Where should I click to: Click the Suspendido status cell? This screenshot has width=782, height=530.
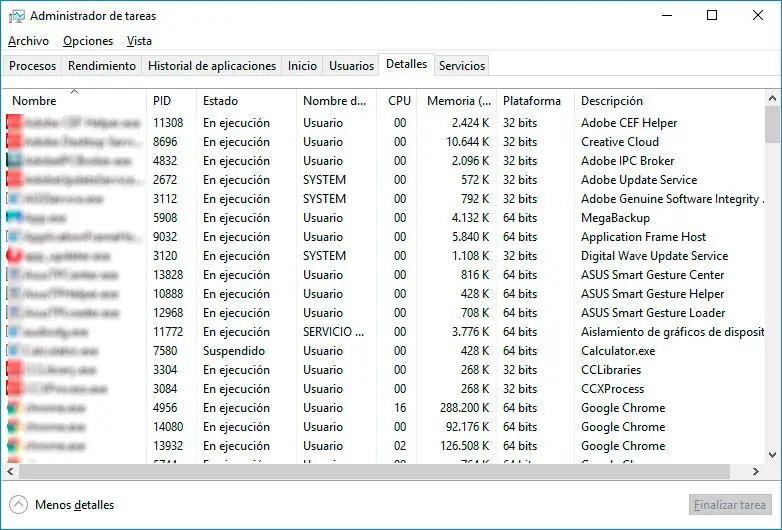pos(234,351)
